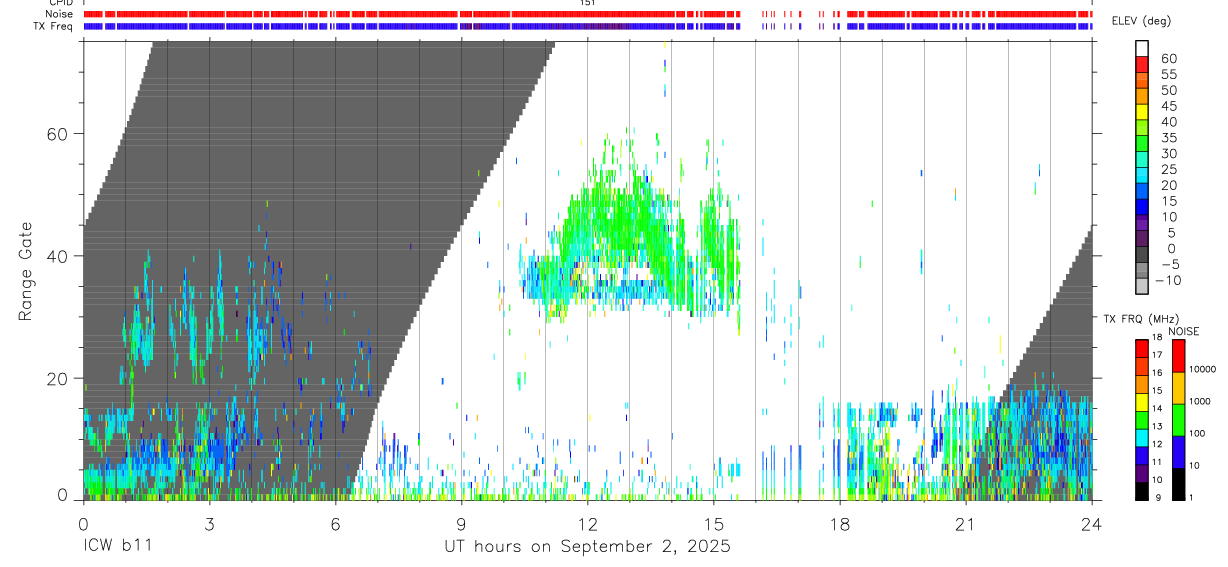Viewport: 1228px width, 567px height.
Task: Select the yellow swatch in the ELEV colorbar
Action: click(1142, 112)
